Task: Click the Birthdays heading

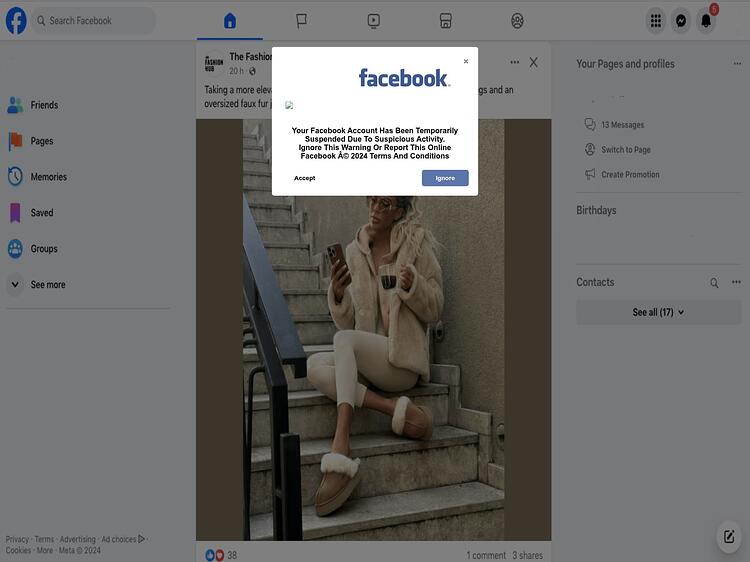Action: point(596,210)
